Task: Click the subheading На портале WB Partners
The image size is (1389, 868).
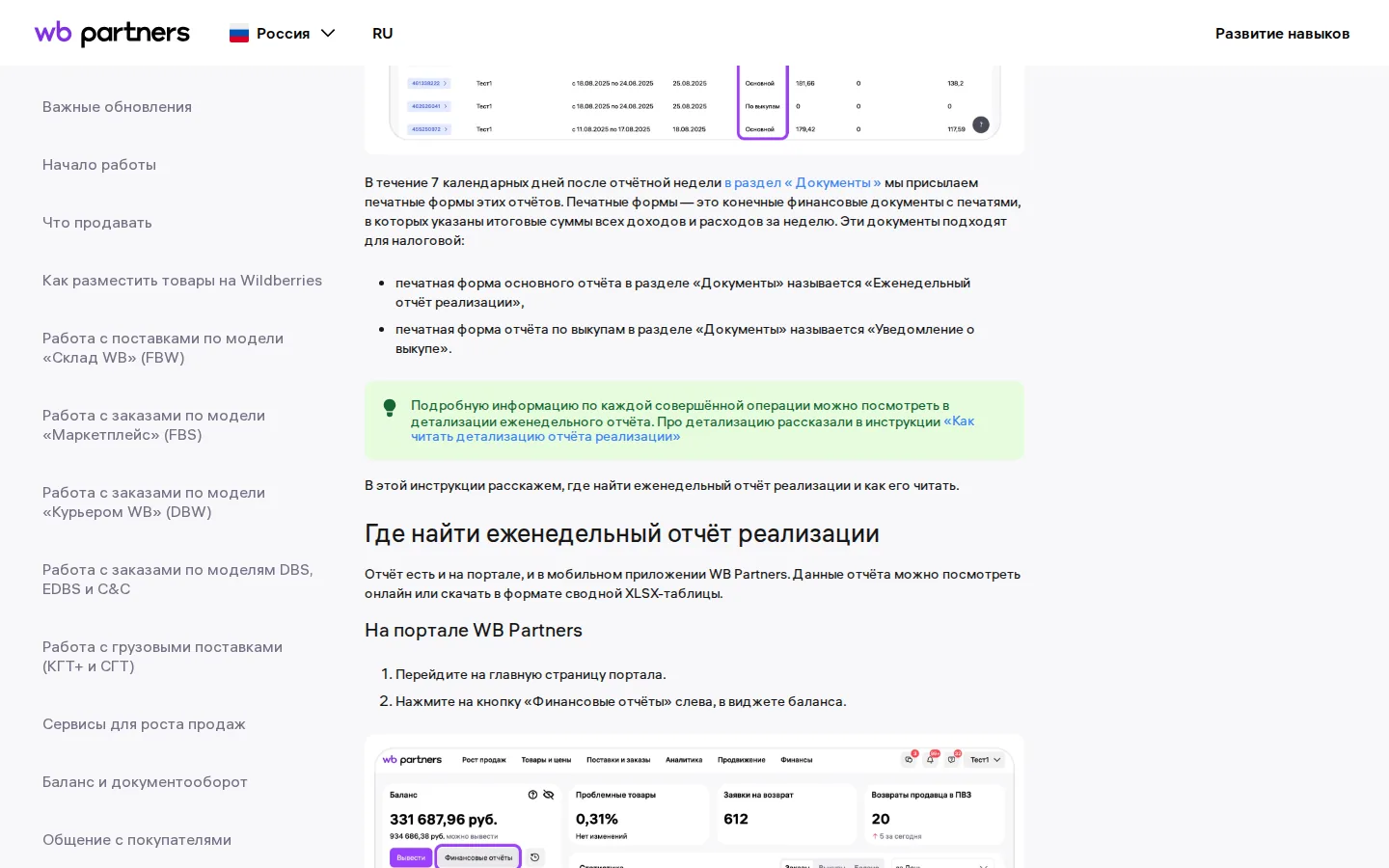Action: tap(474, 631)
